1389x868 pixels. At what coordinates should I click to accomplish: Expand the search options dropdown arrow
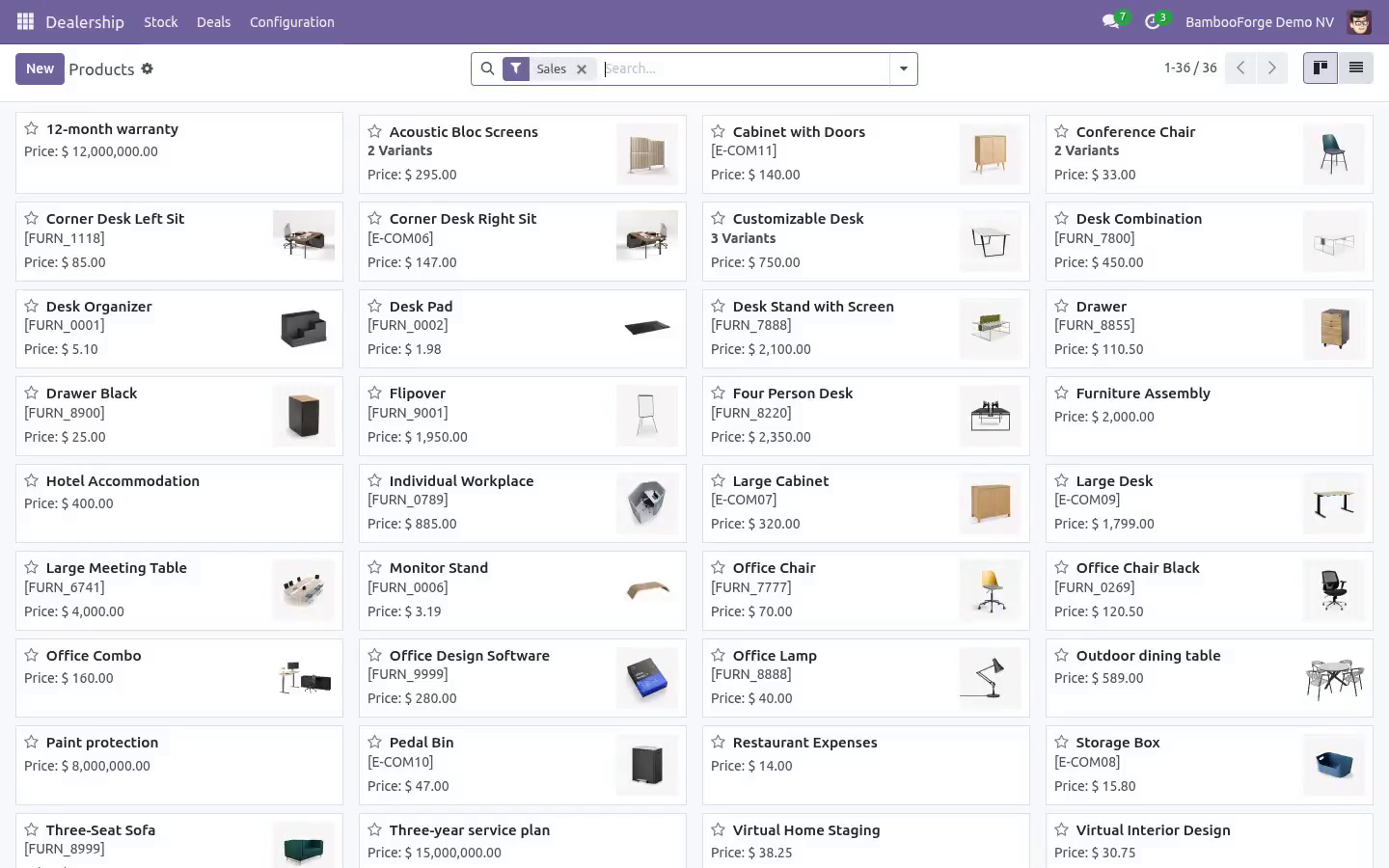[904, 68]
